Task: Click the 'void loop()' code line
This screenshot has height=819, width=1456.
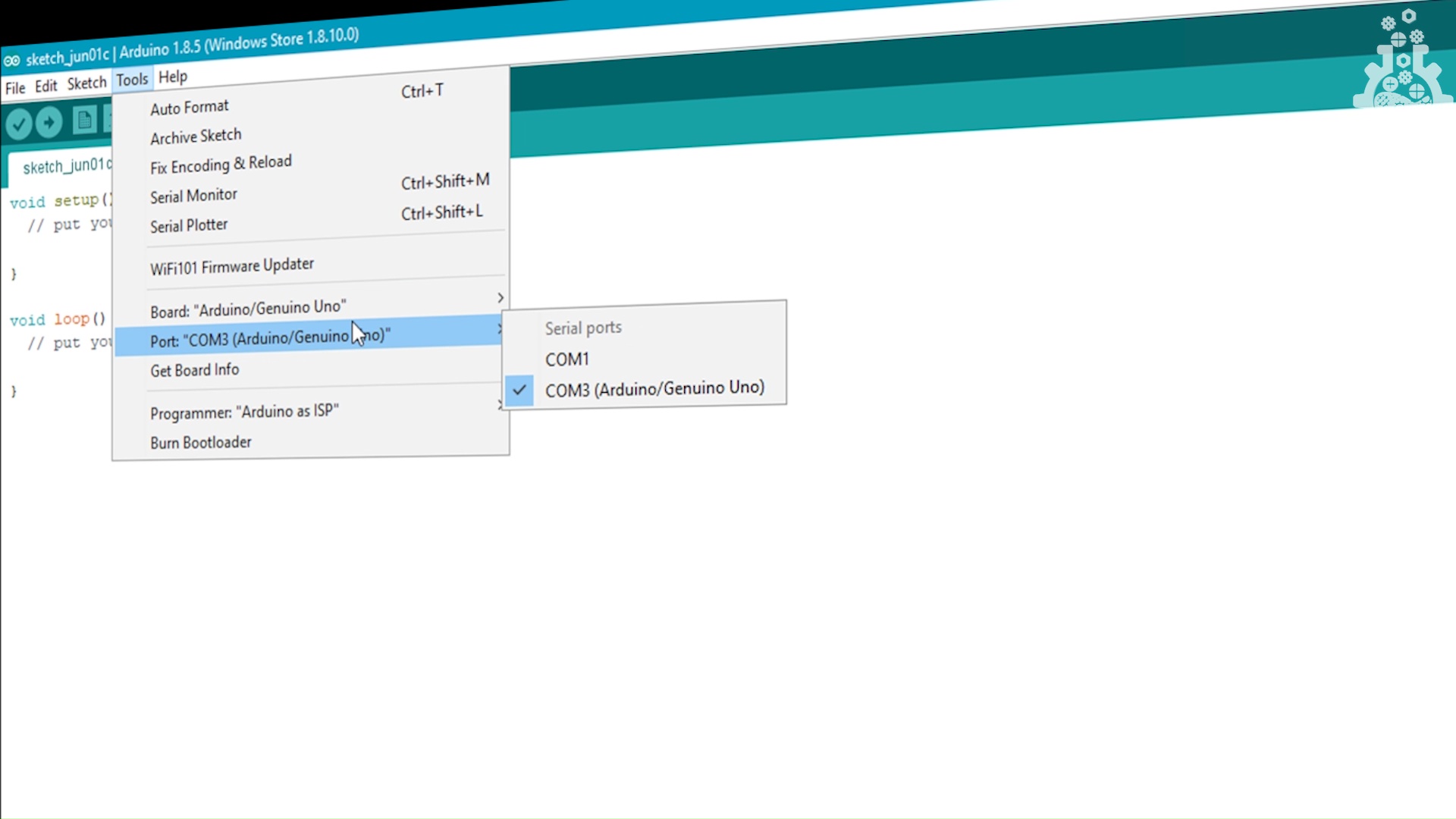Action: pyautogui.click(x=58, y=320)
